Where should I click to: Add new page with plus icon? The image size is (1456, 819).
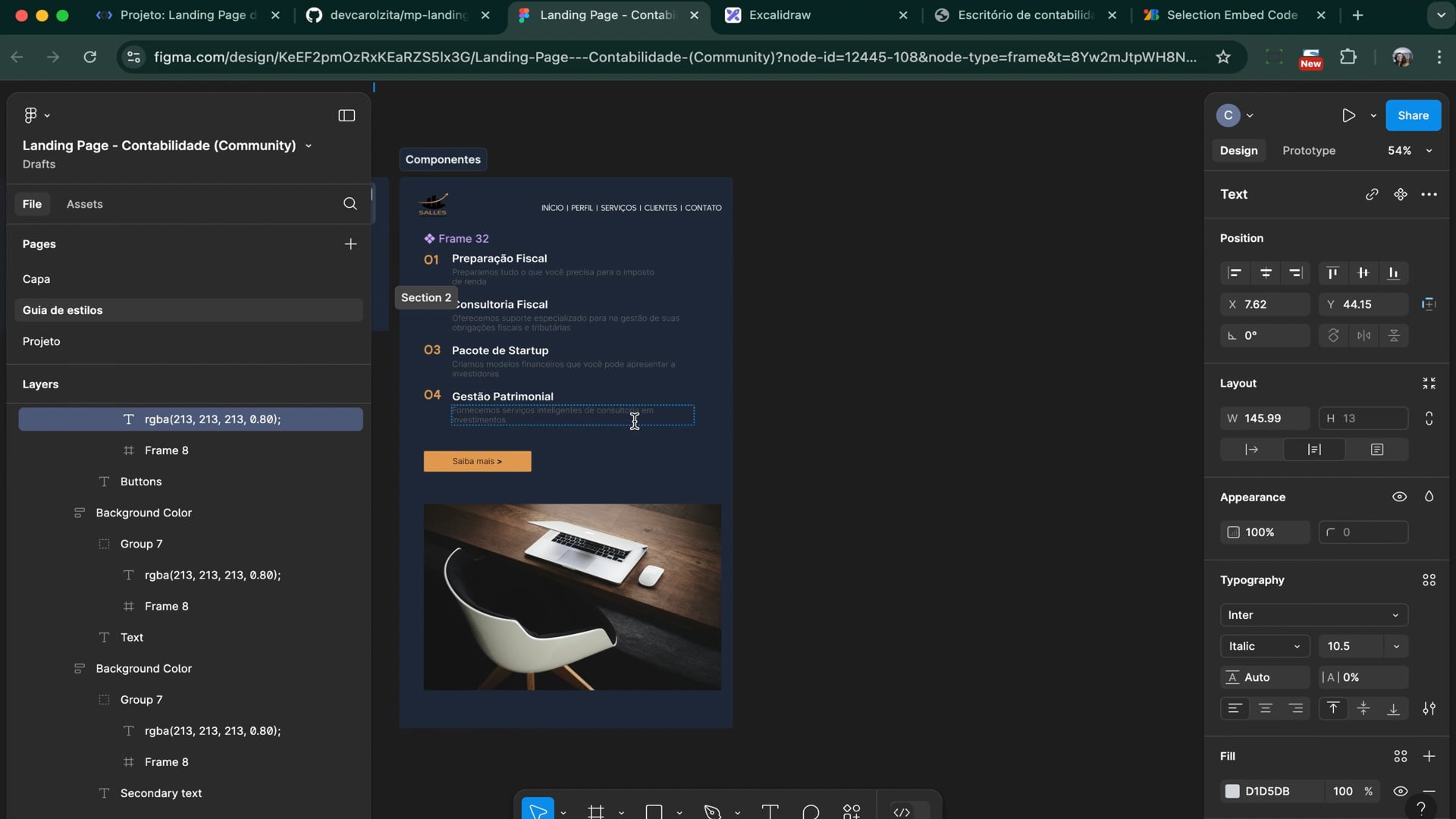click(350, 244)
